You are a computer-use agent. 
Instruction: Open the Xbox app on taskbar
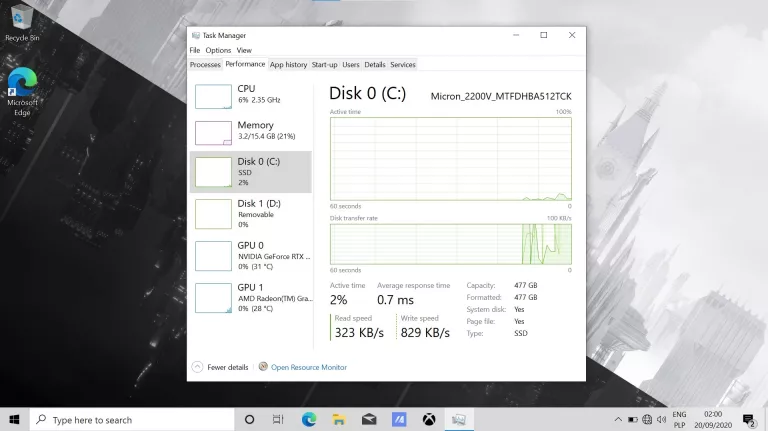tap(429, 420)
